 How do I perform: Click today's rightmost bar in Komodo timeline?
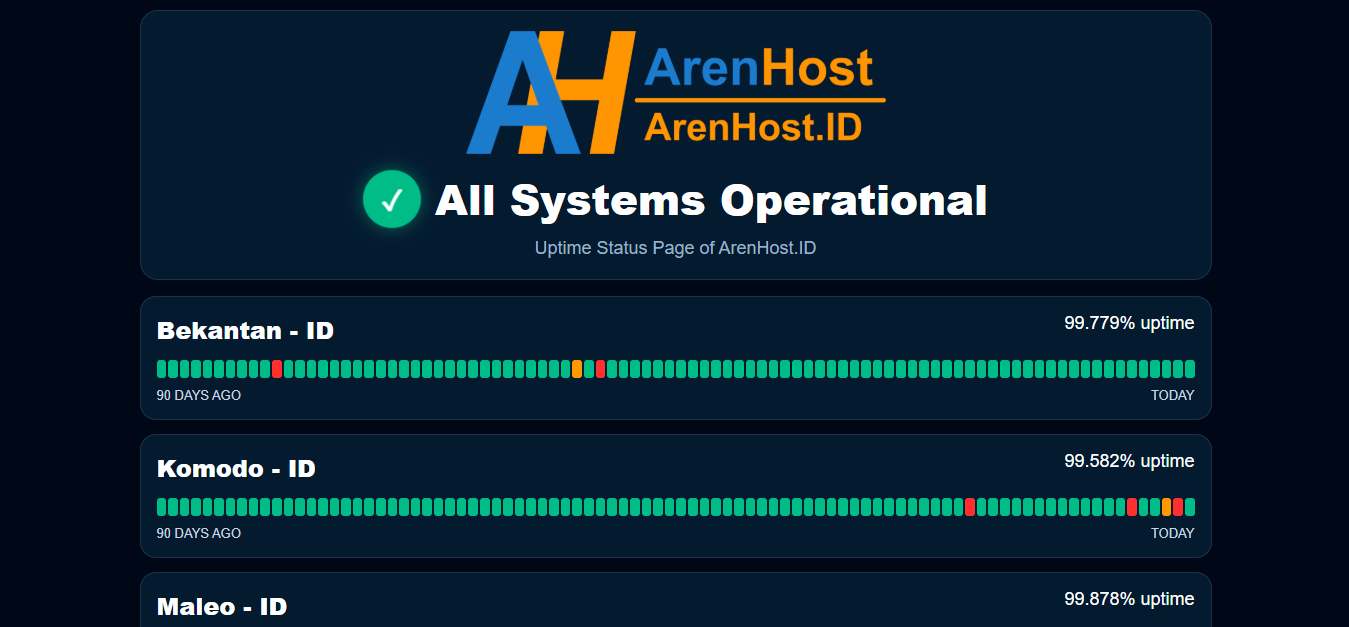(1190, 507)
